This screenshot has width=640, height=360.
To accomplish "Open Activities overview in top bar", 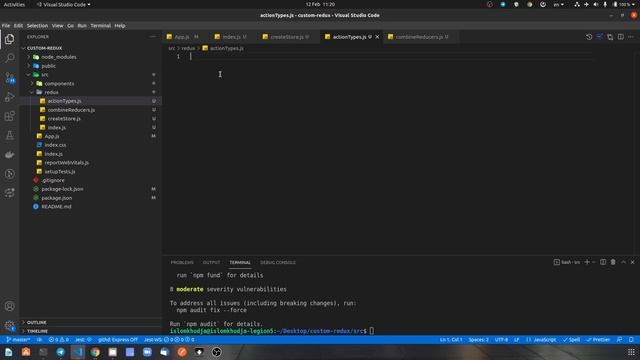I will point(14,4).
